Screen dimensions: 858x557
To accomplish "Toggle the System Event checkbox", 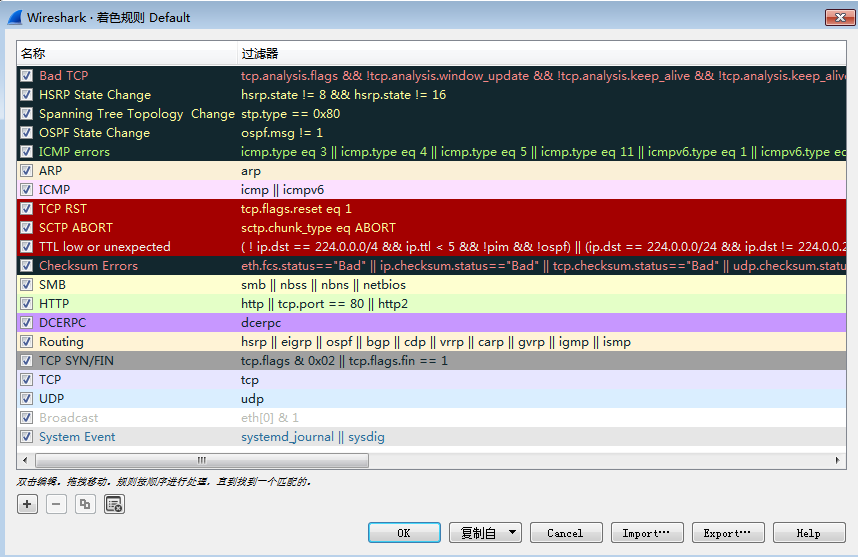I will coord(26,437).
